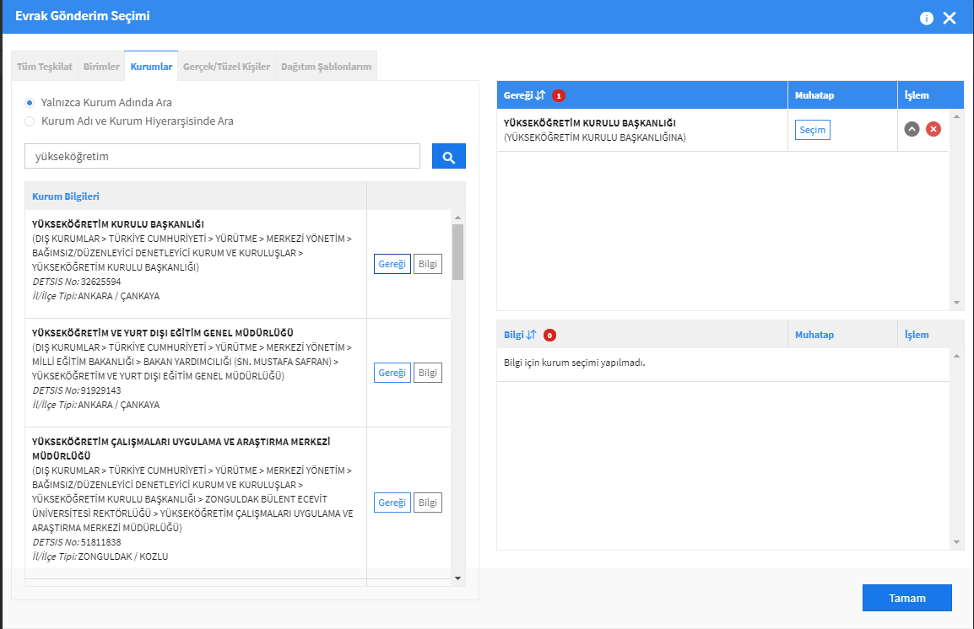
Task: Click scroll-up arrow of Kurum Bilgileri list
Action: coord(458,218)
